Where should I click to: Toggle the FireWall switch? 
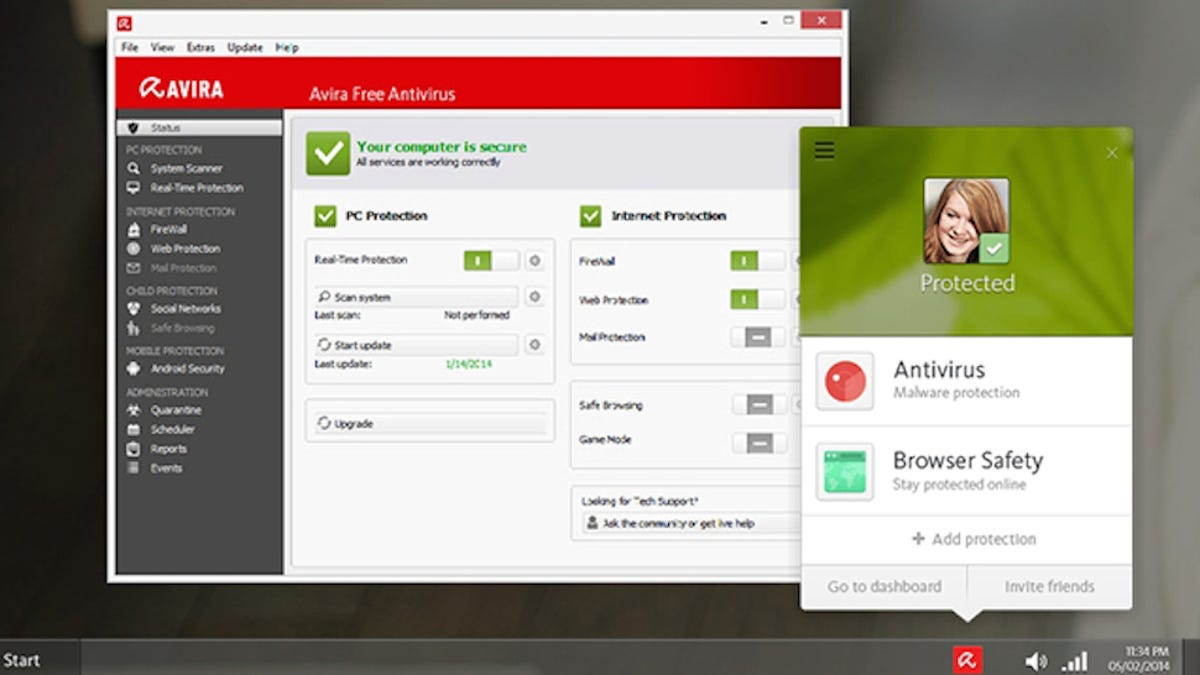[x=757, y=261]
